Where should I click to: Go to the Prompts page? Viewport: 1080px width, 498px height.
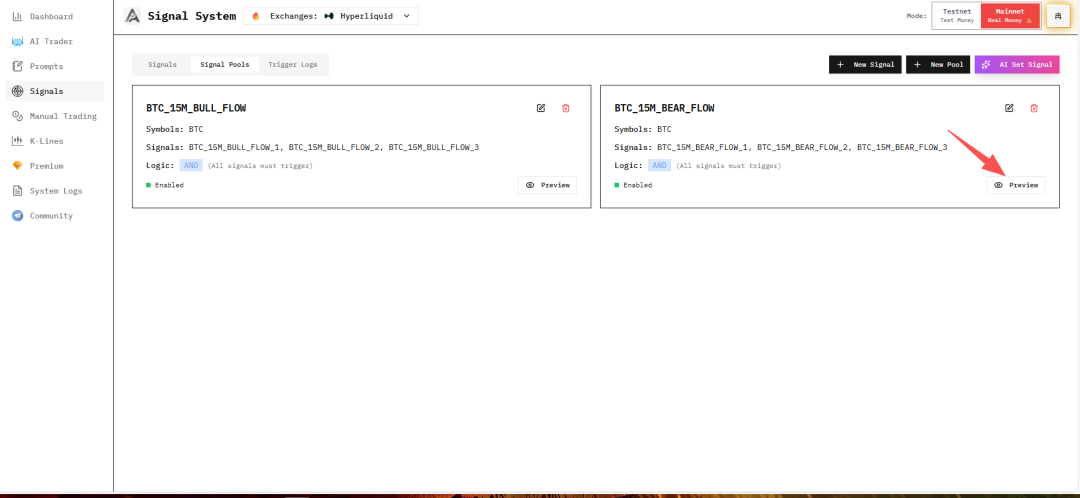[54, 66]
